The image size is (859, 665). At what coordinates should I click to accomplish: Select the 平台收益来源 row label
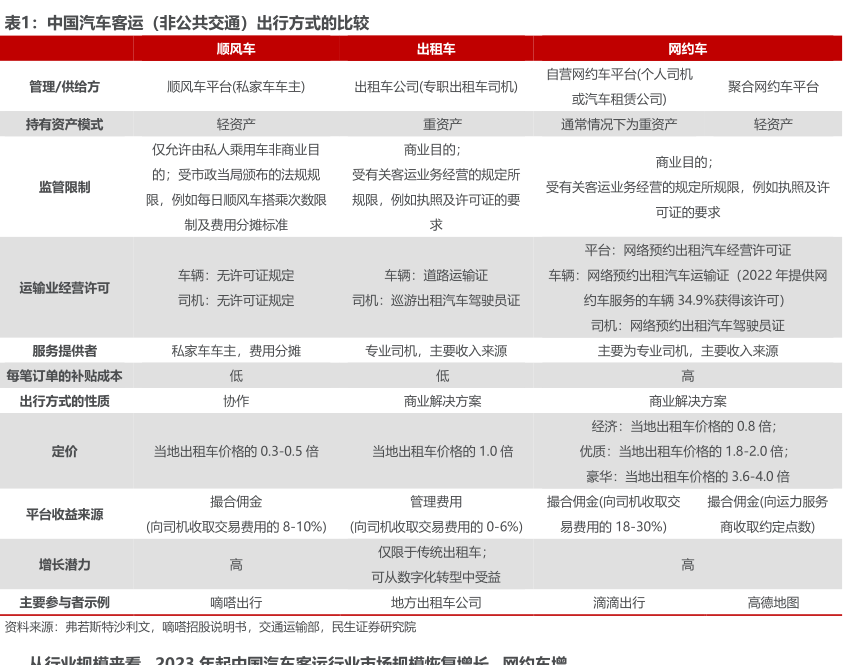point(64,514)
